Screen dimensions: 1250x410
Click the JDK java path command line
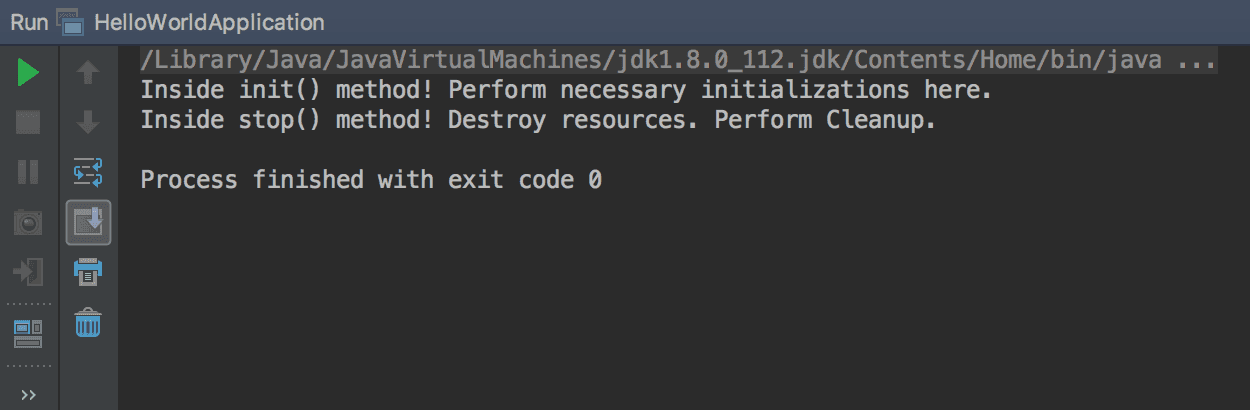tap(650, 61)
